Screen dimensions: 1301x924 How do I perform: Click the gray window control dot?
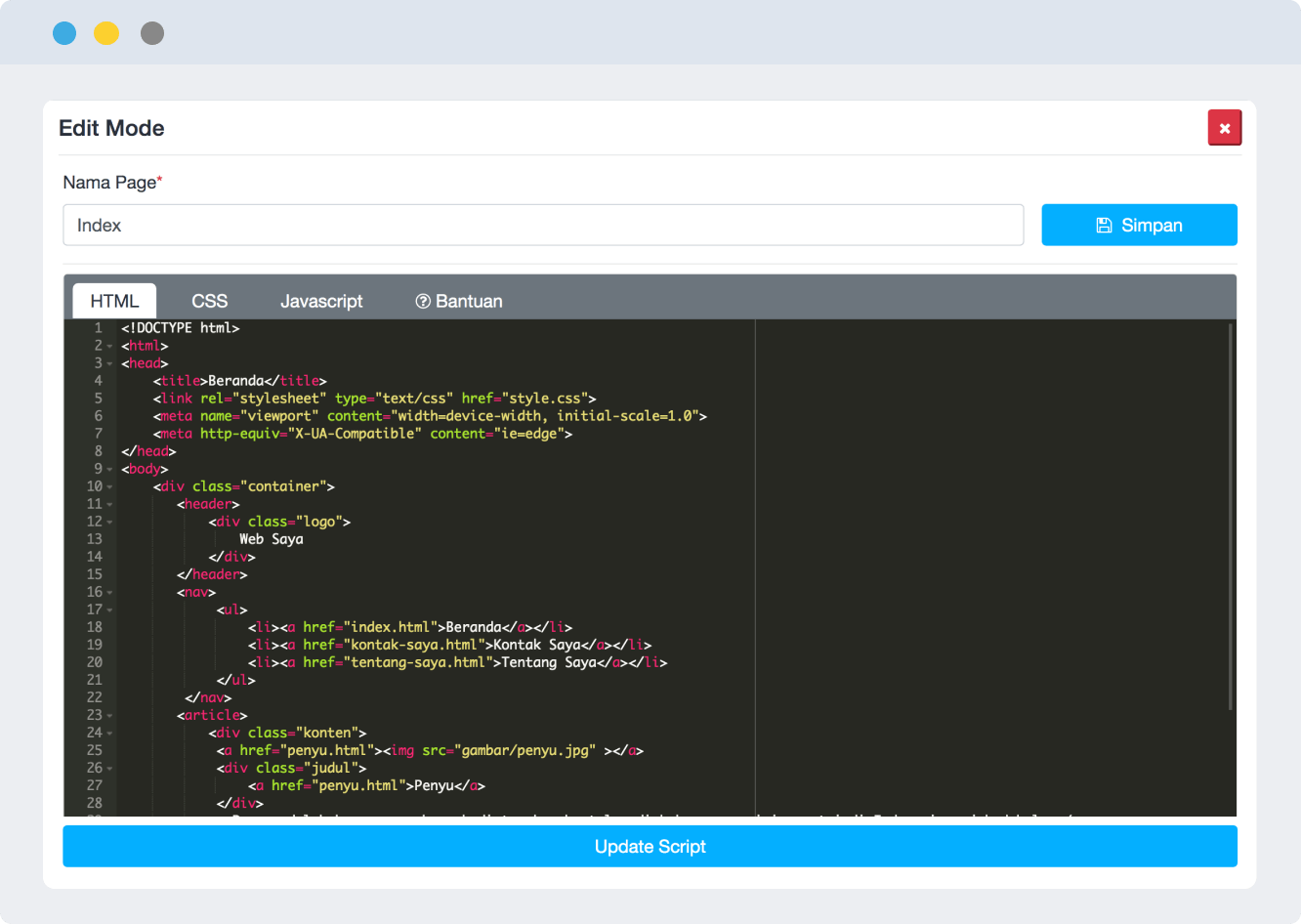[x=152, y=33]
